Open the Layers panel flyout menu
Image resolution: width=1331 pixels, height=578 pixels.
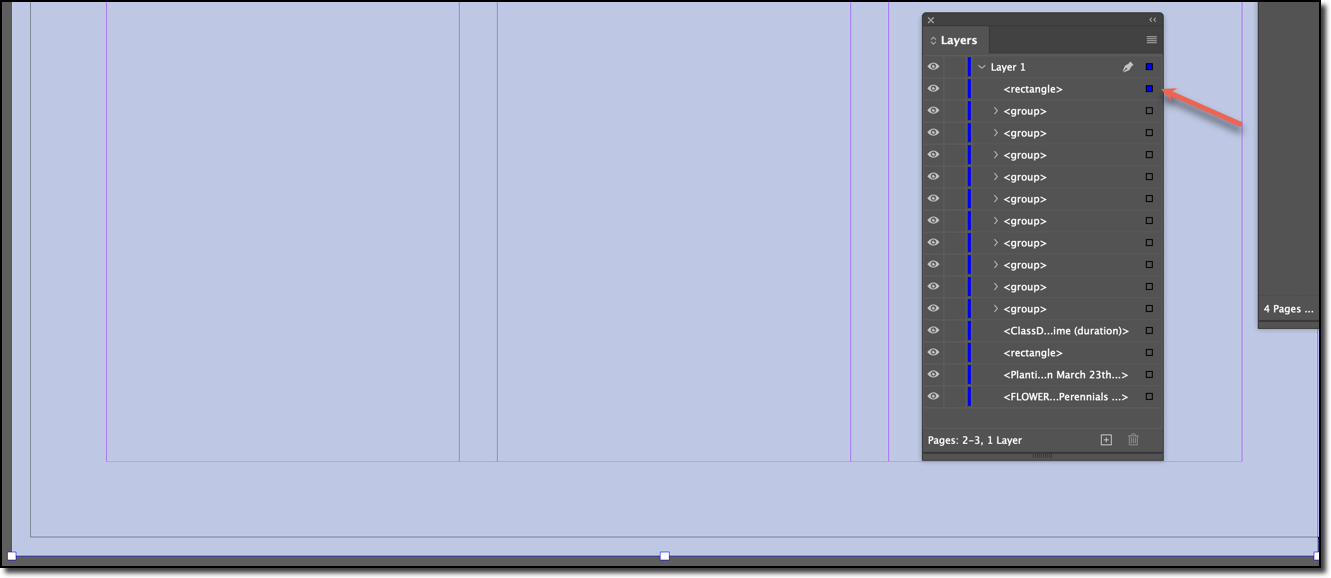[x=1151, y=39]
